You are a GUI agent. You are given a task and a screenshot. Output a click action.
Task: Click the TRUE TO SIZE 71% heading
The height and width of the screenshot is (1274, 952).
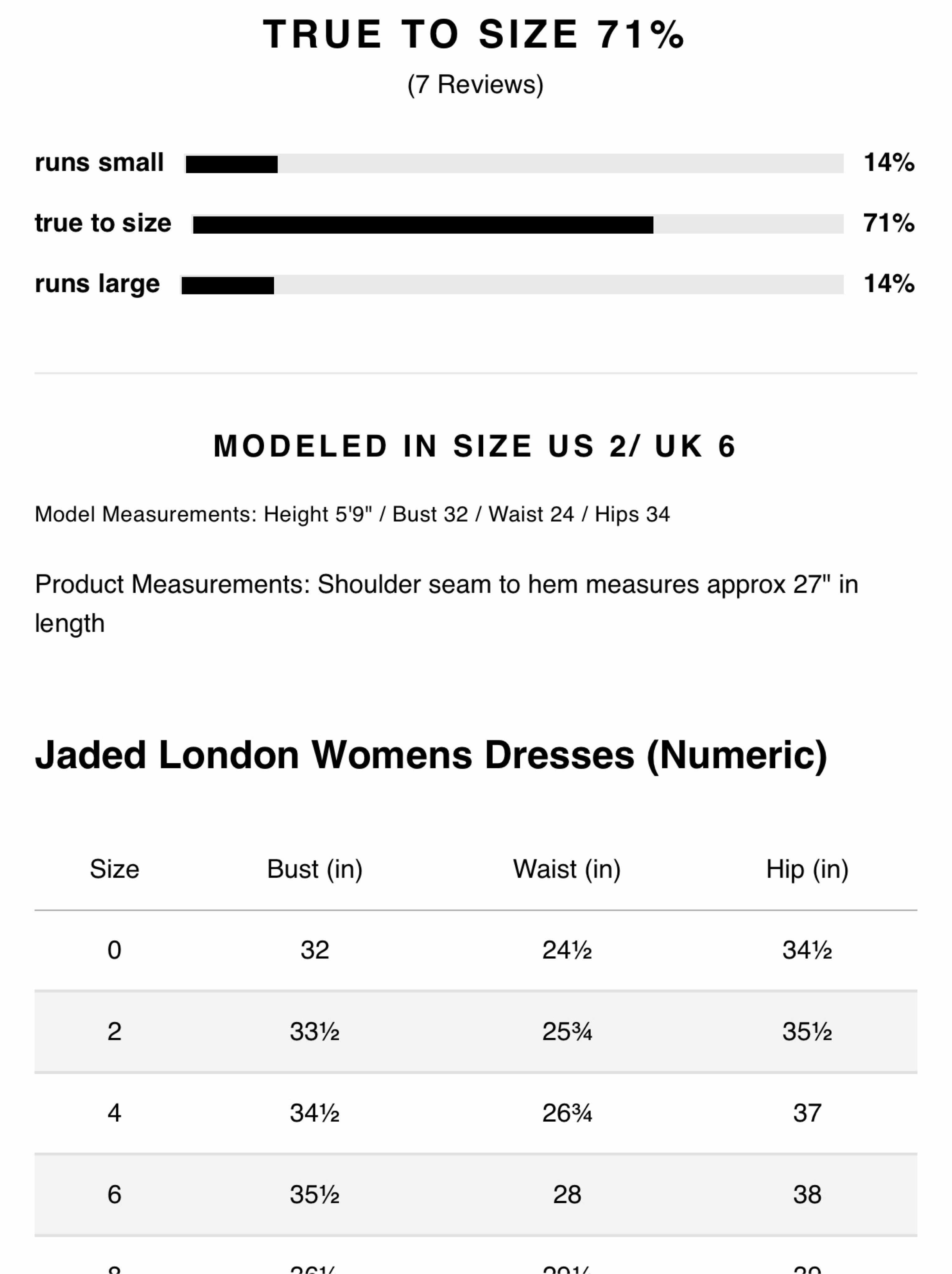(x=475, y=34)
